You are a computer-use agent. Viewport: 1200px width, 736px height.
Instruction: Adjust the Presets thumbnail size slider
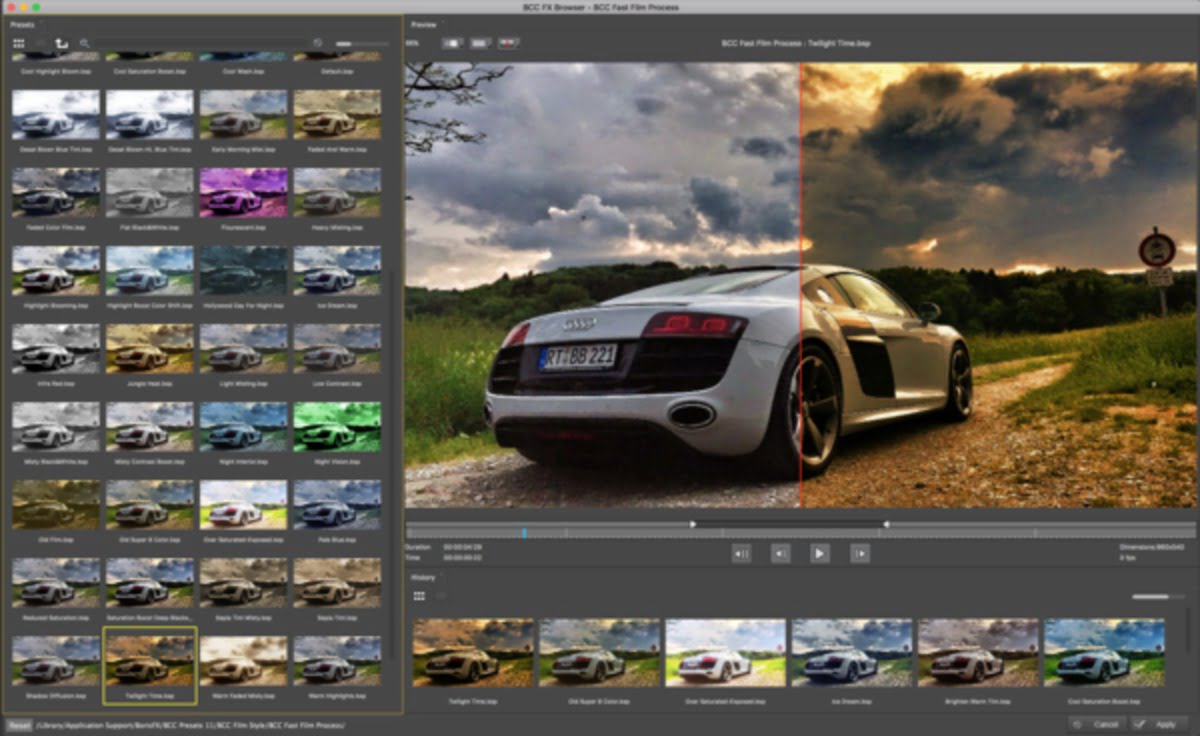(x=362, y=44)
